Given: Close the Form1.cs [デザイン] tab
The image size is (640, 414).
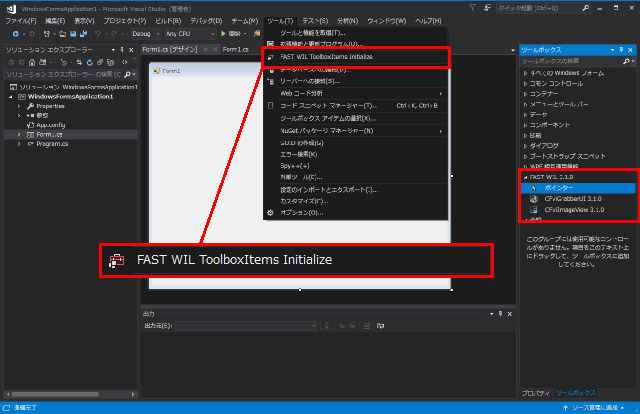Looking at the screenshot, I should (x=215, y=49).
